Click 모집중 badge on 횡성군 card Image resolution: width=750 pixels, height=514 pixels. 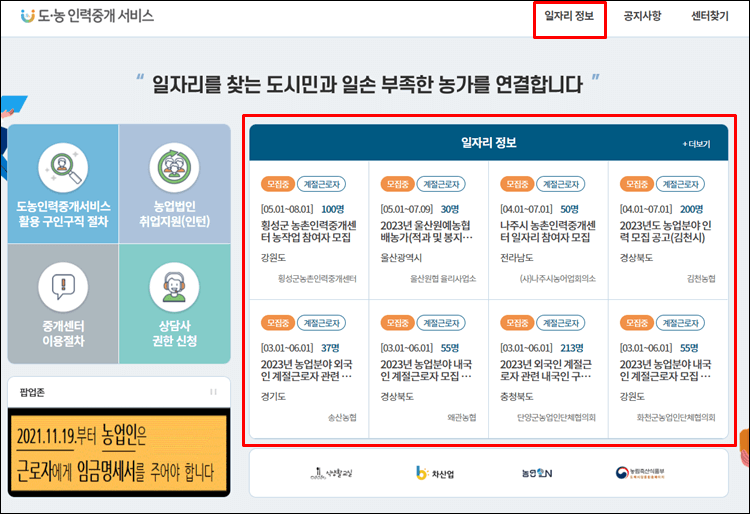point(277,184)
